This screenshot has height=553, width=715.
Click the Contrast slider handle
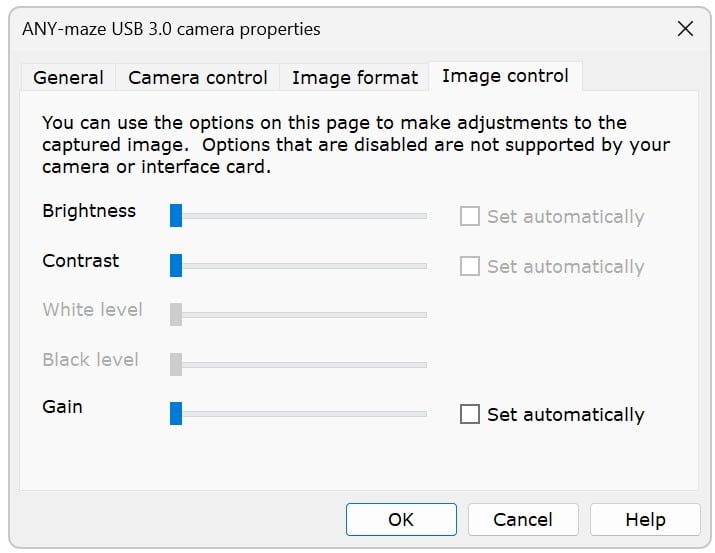[x=176, y=265]
